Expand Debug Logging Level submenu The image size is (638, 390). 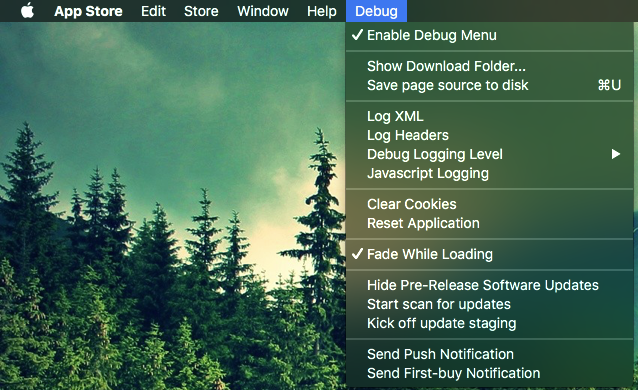pyautogui.click(x=489, y=154)
